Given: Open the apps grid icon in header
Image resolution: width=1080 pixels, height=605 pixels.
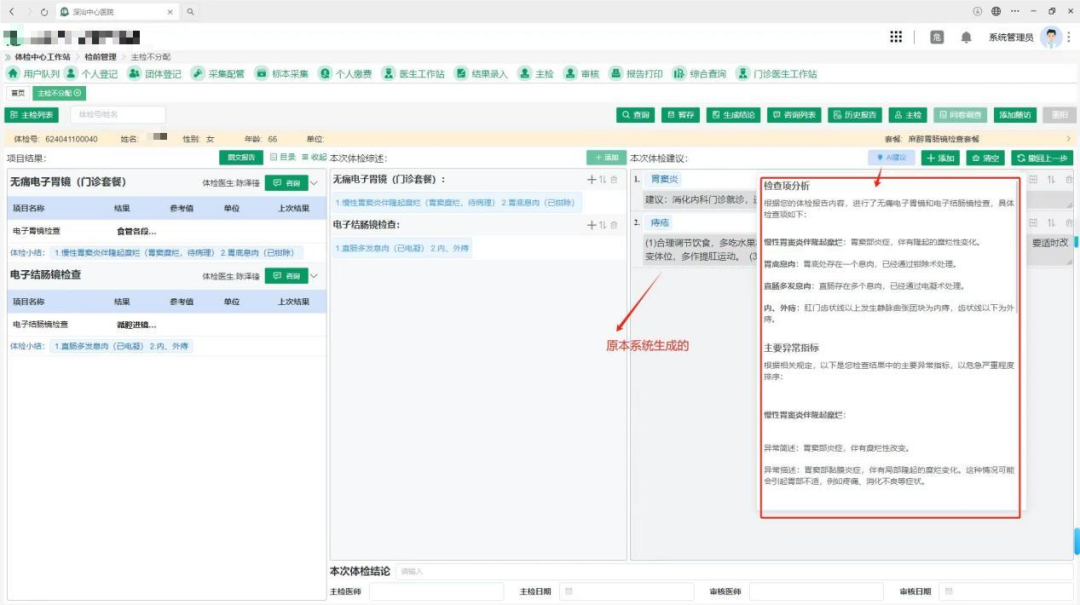Looking at the screenshot, I should point(896,37).
